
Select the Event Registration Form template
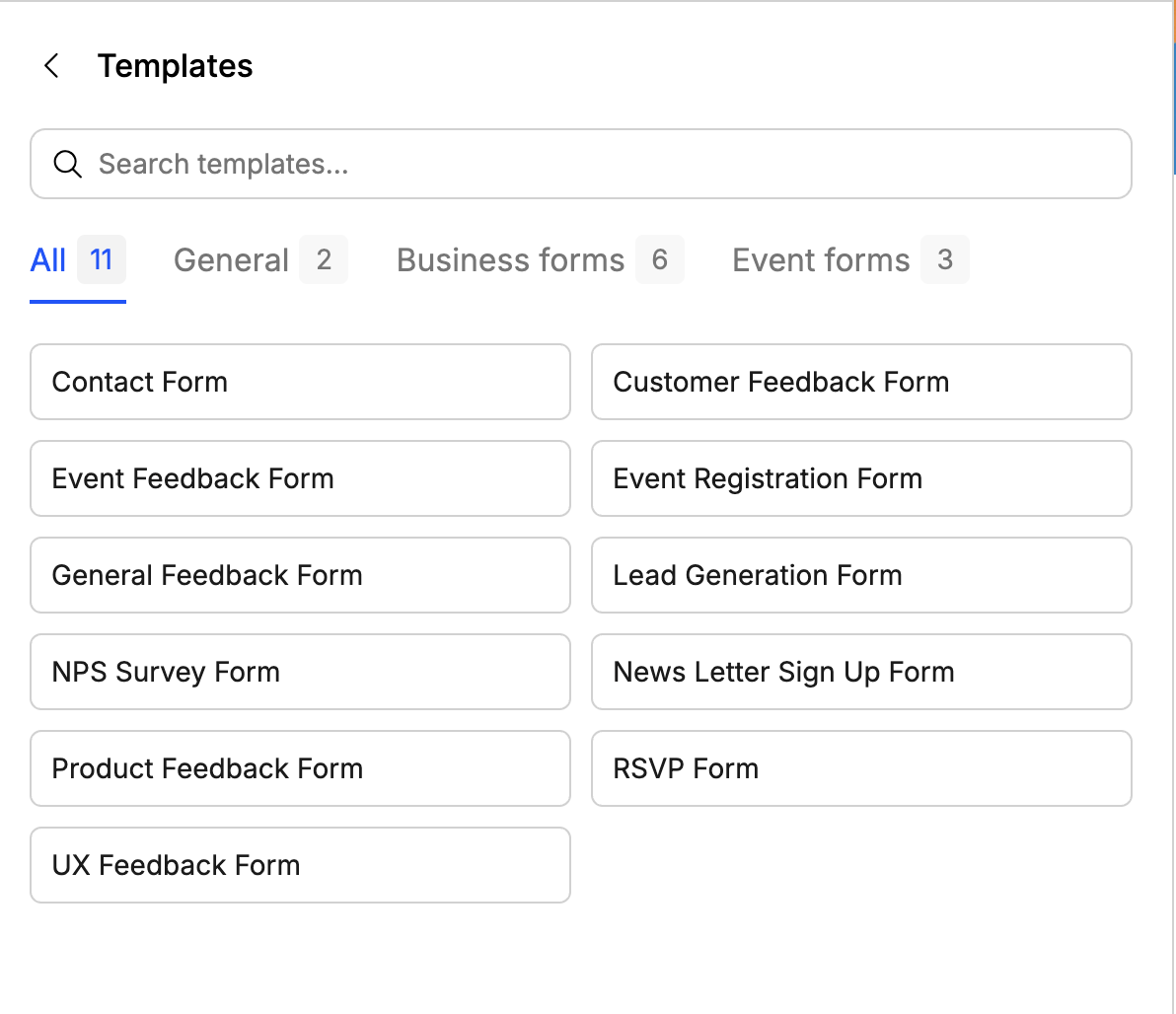click(x=861, y=478)
